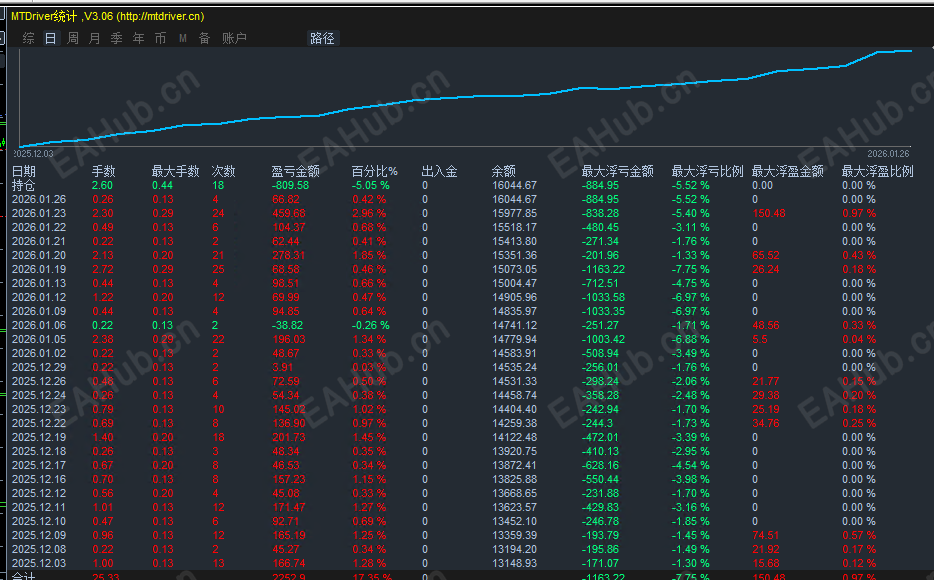Image resolution: width=934 pixels, height=580 pixels.
Task: Select the 2025.12.10 row date
Action: (x=39, y=521)
